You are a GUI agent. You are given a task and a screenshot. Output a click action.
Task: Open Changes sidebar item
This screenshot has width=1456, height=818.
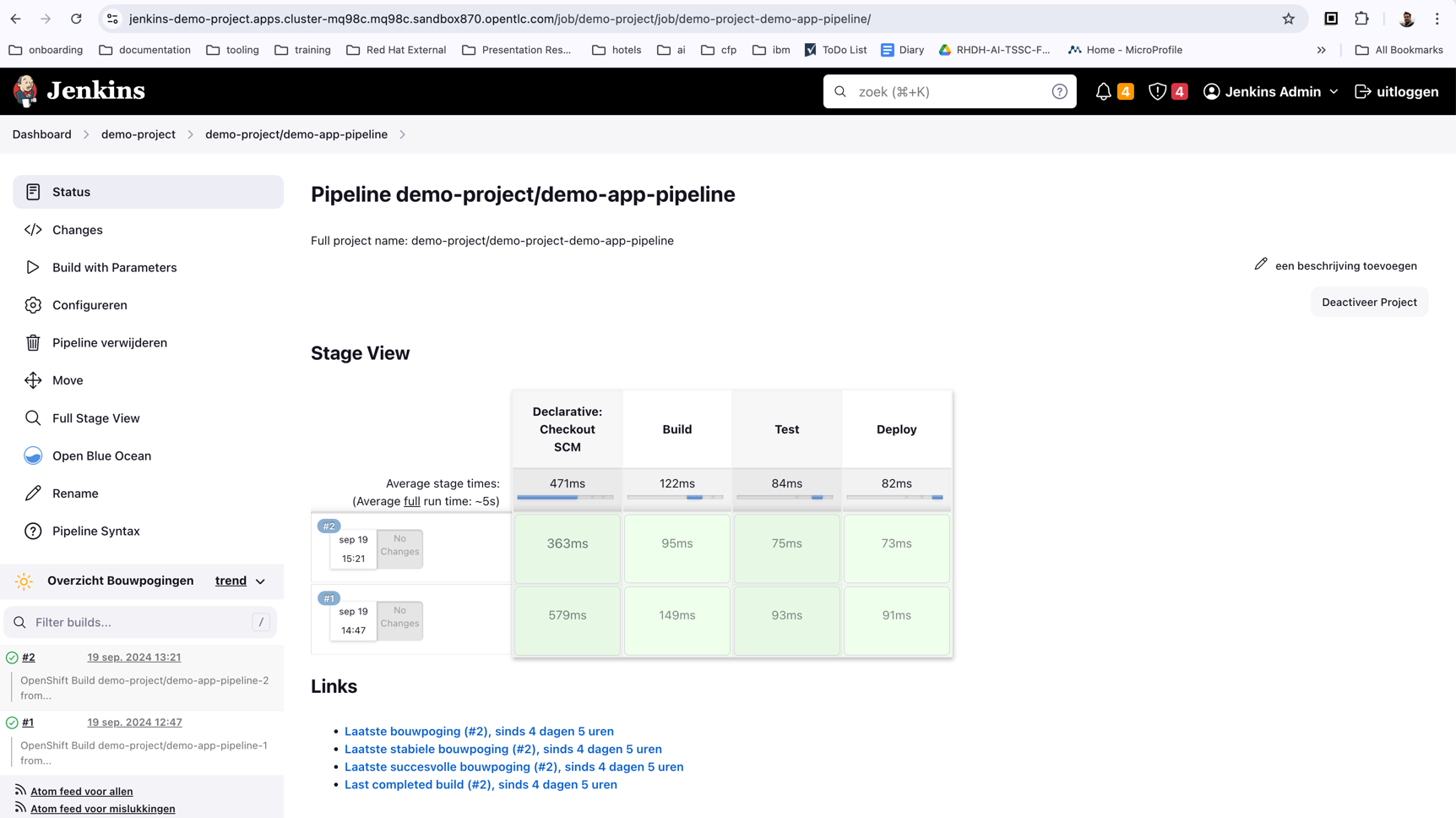[148, 230]
